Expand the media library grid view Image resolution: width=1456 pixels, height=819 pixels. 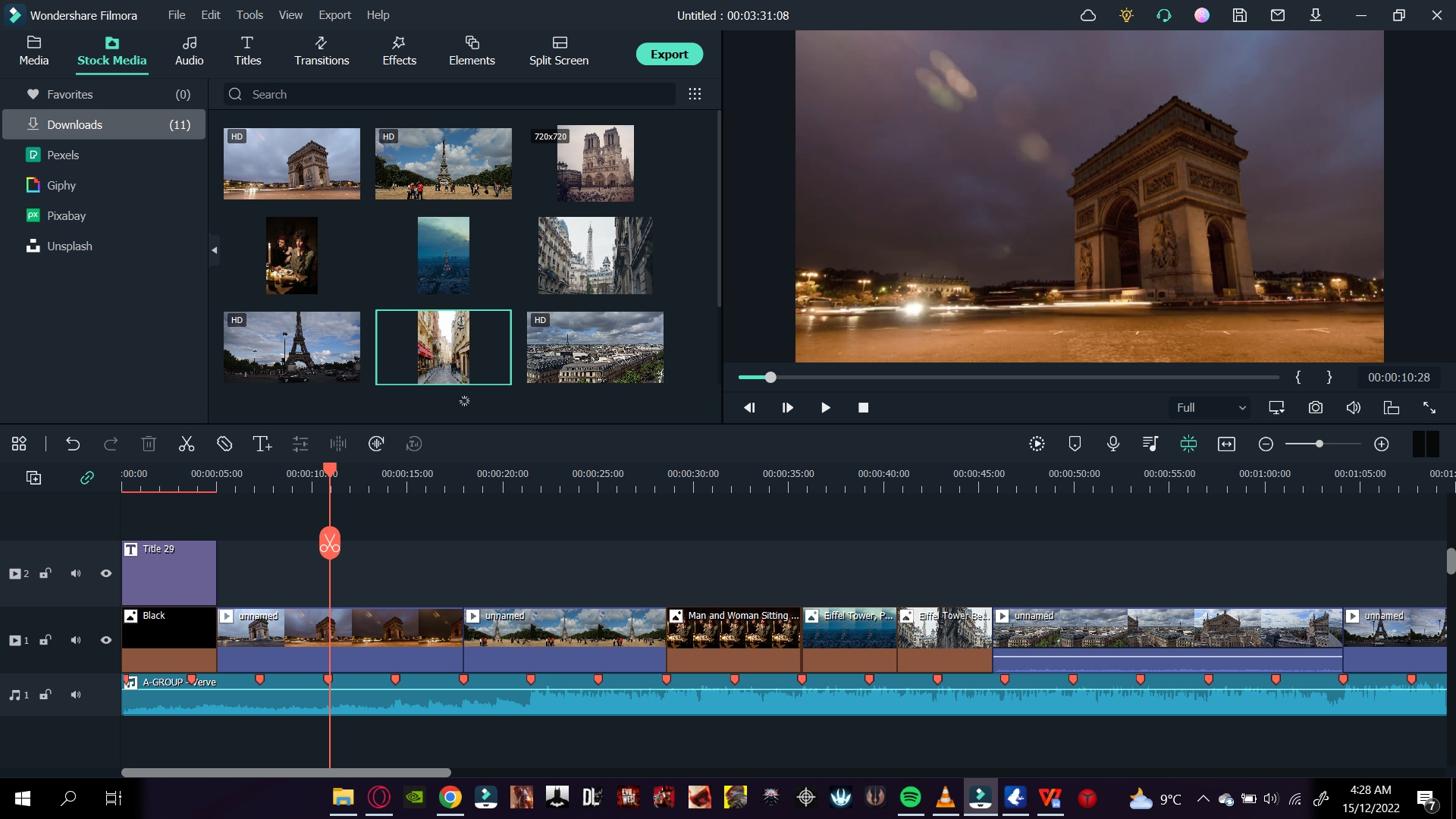(695, 94)
